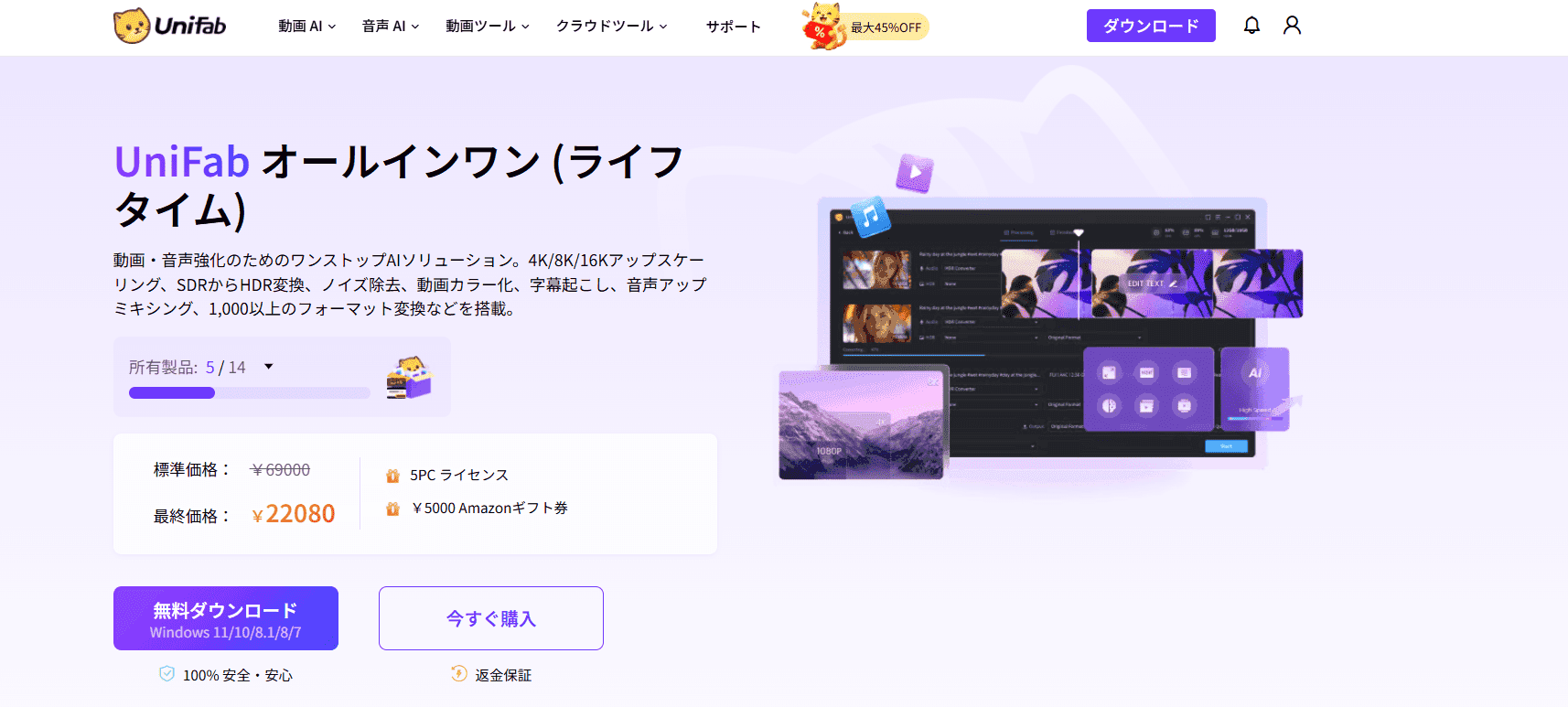Click the gift box product icon
This screenshot has height=707, width=1568.
click(x=409, y=377)
